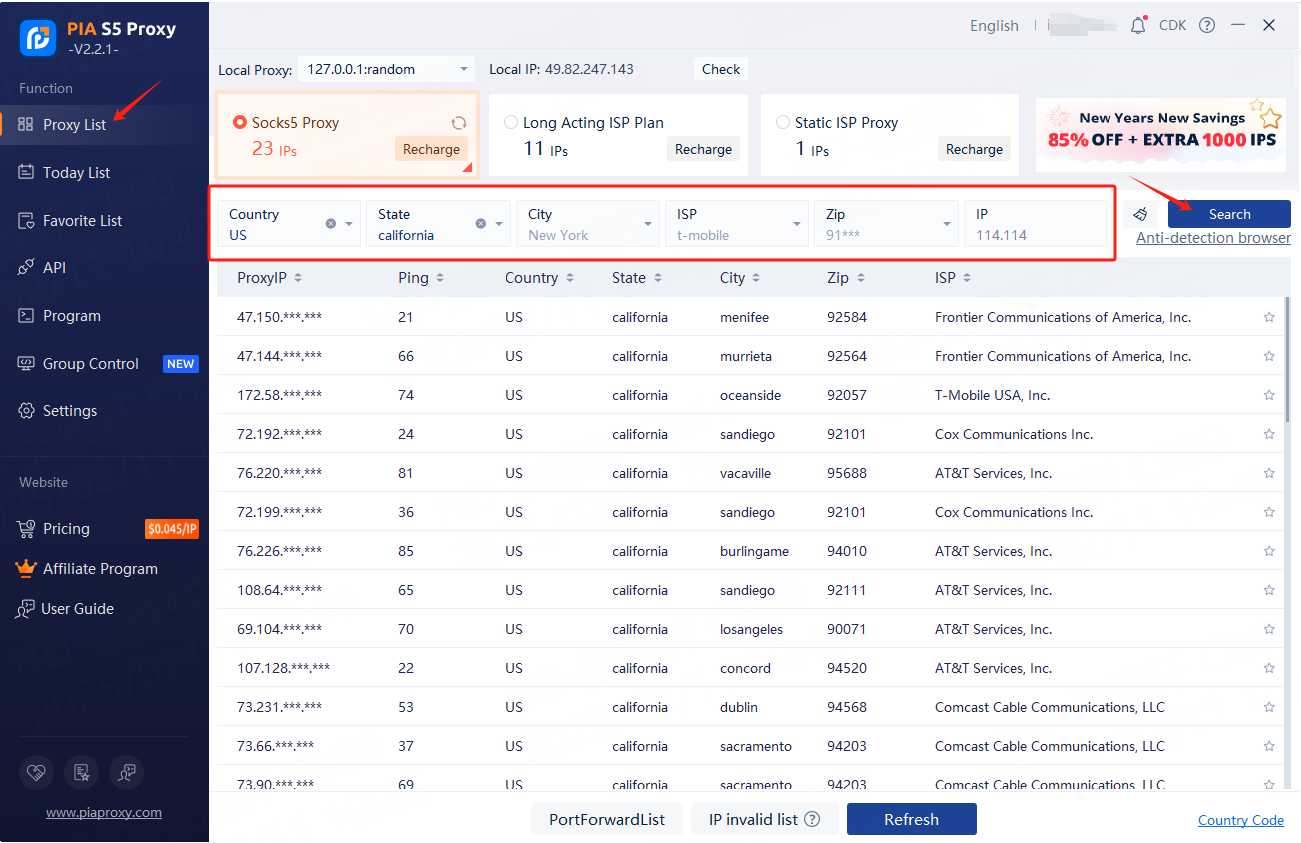The height and width of the screenshot is (843, 1301).
Task: Clear the Country filter with x icon
Action: coord(331,224)
